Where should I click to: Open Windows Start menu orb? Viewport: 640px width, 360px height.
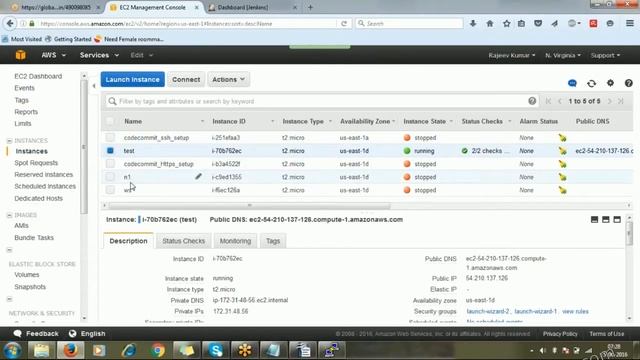click(13, 350)
